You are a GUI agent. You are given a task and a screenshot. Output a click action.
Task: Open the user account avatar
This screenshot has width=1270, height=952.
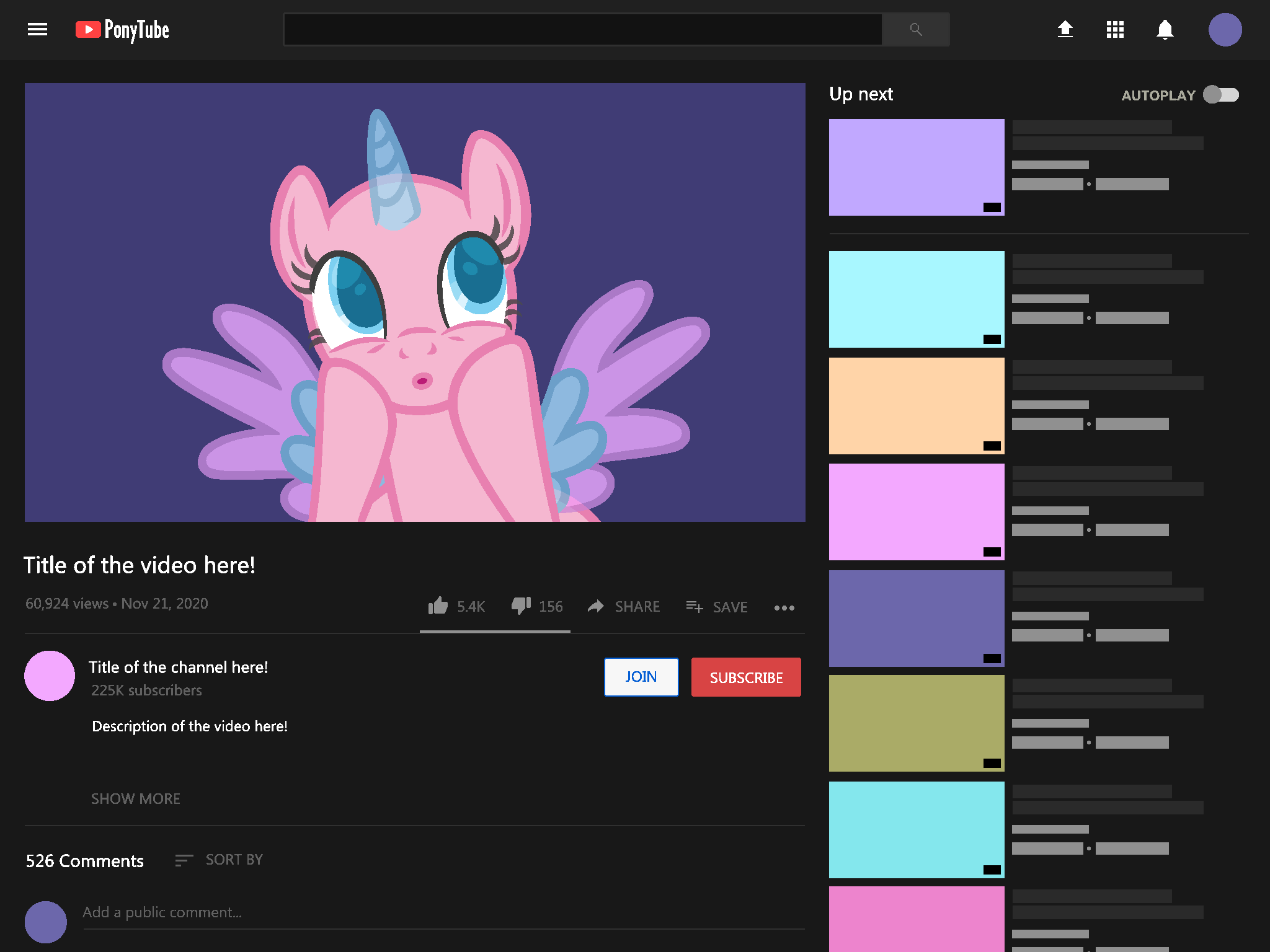click(1225, 30)
